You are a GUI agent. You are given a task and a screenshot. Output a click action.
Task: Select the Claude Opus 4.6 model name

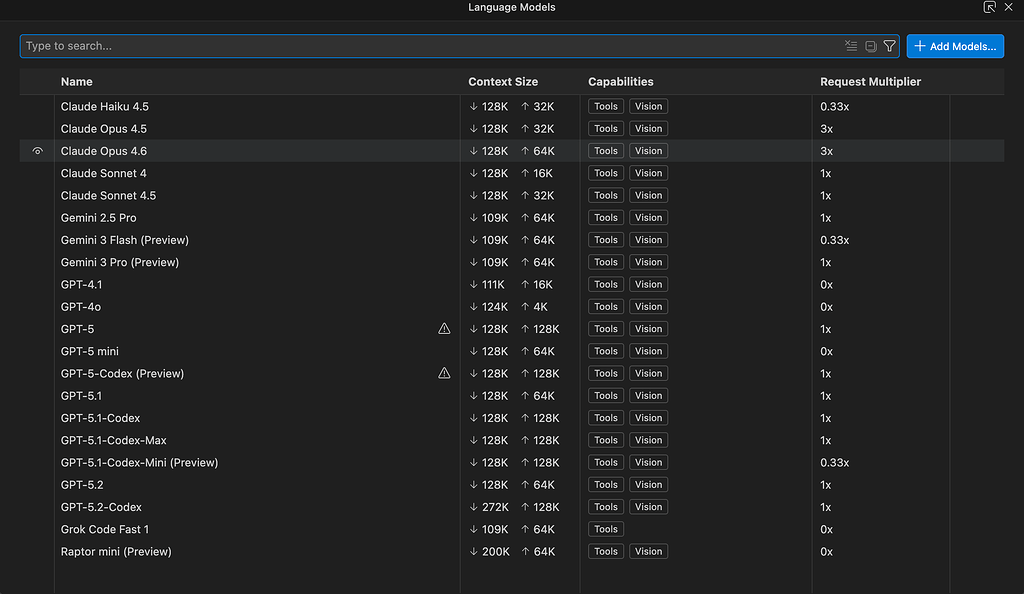(104, 151)
